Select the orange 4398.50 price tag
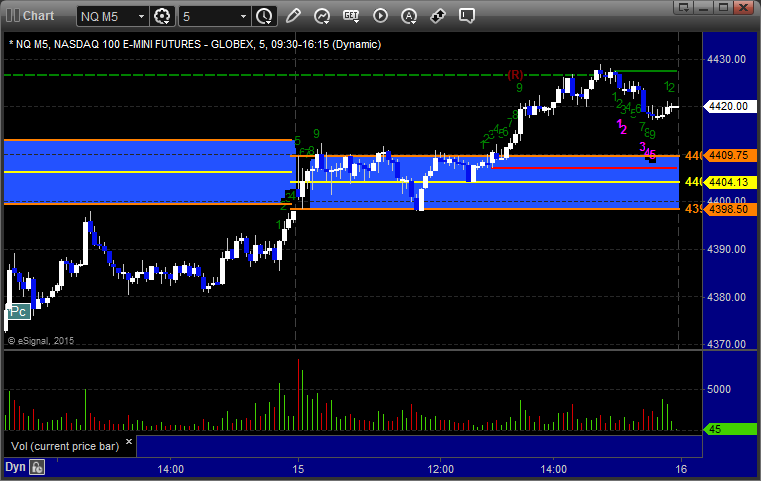This screenshot has height=481, width=761. (x=730, y=209)
